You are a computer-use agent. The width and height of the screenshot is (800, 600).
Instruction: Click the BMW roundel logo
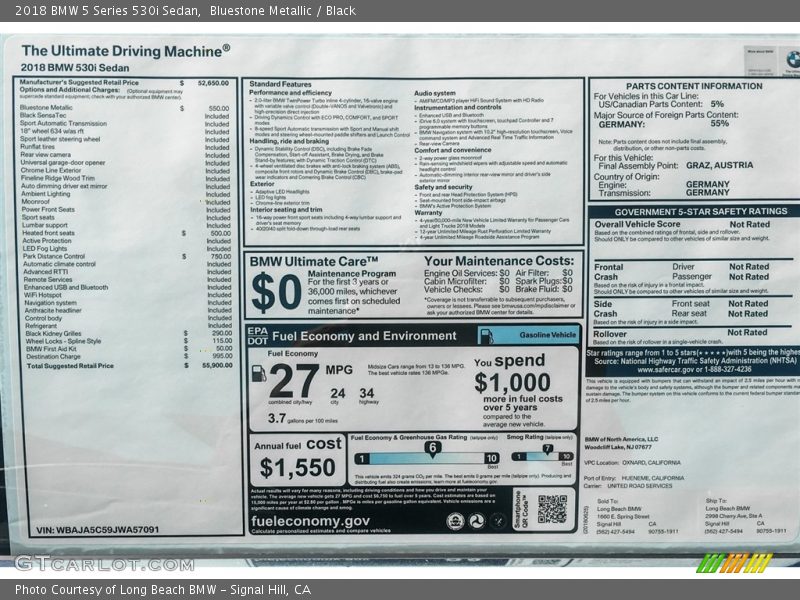[x=792, y=60]
